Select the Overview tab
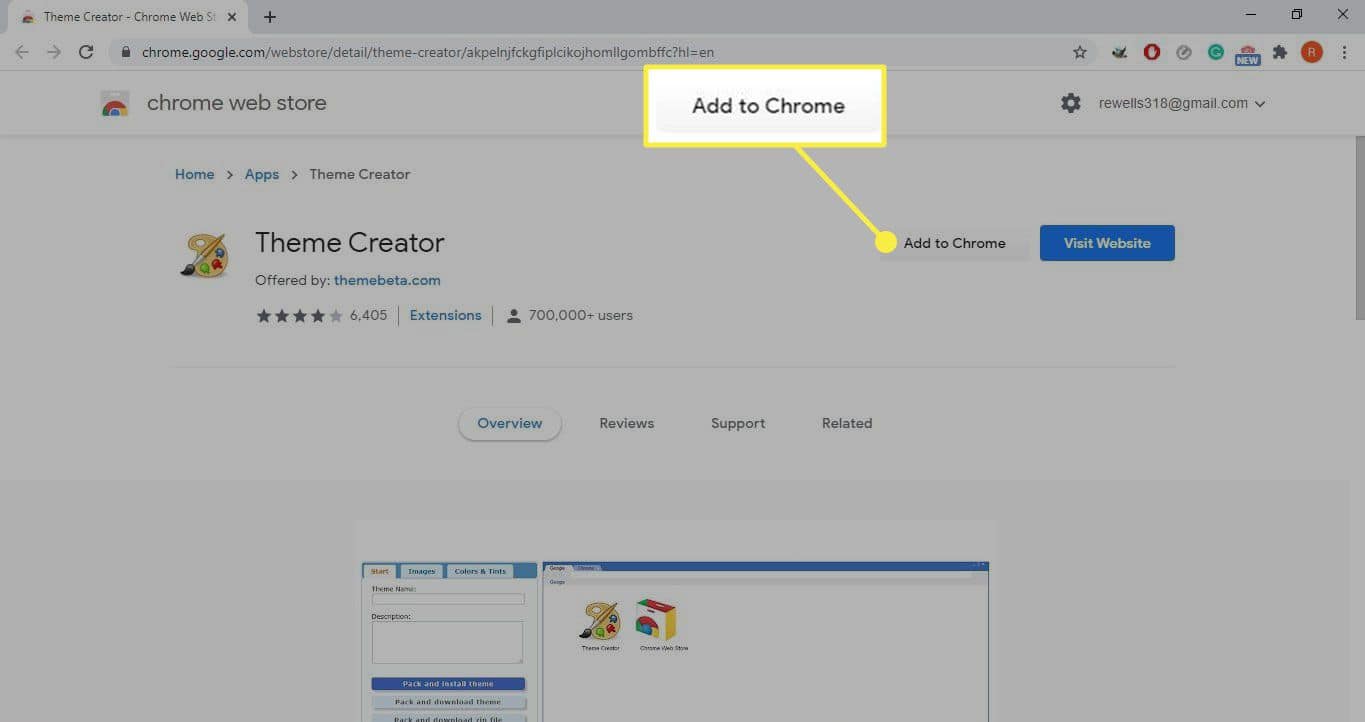The image size is (1365, 722). coord(510,423)
